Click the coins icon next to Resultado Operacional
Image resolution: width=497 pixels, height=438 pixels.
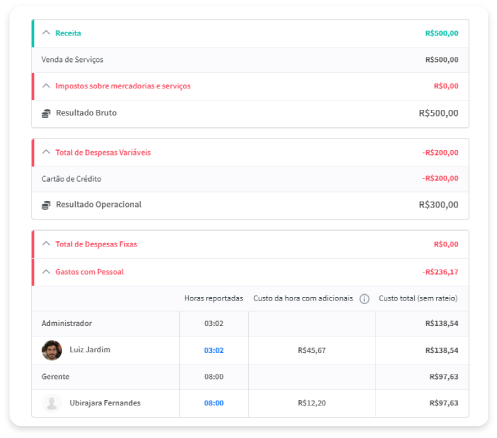46,205
